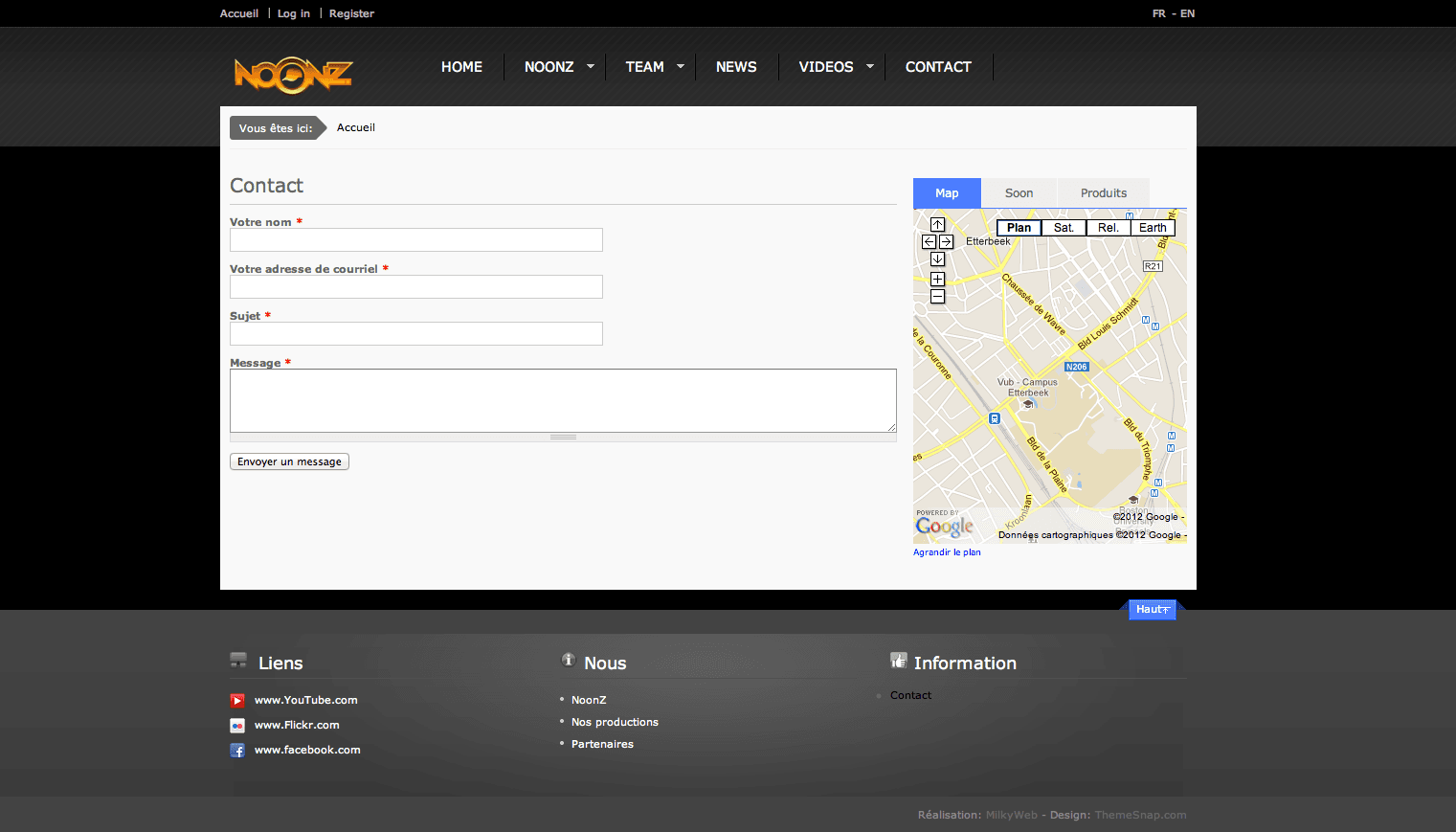
Task: Open the Agrandir le plan link
Action: (947, 552)
